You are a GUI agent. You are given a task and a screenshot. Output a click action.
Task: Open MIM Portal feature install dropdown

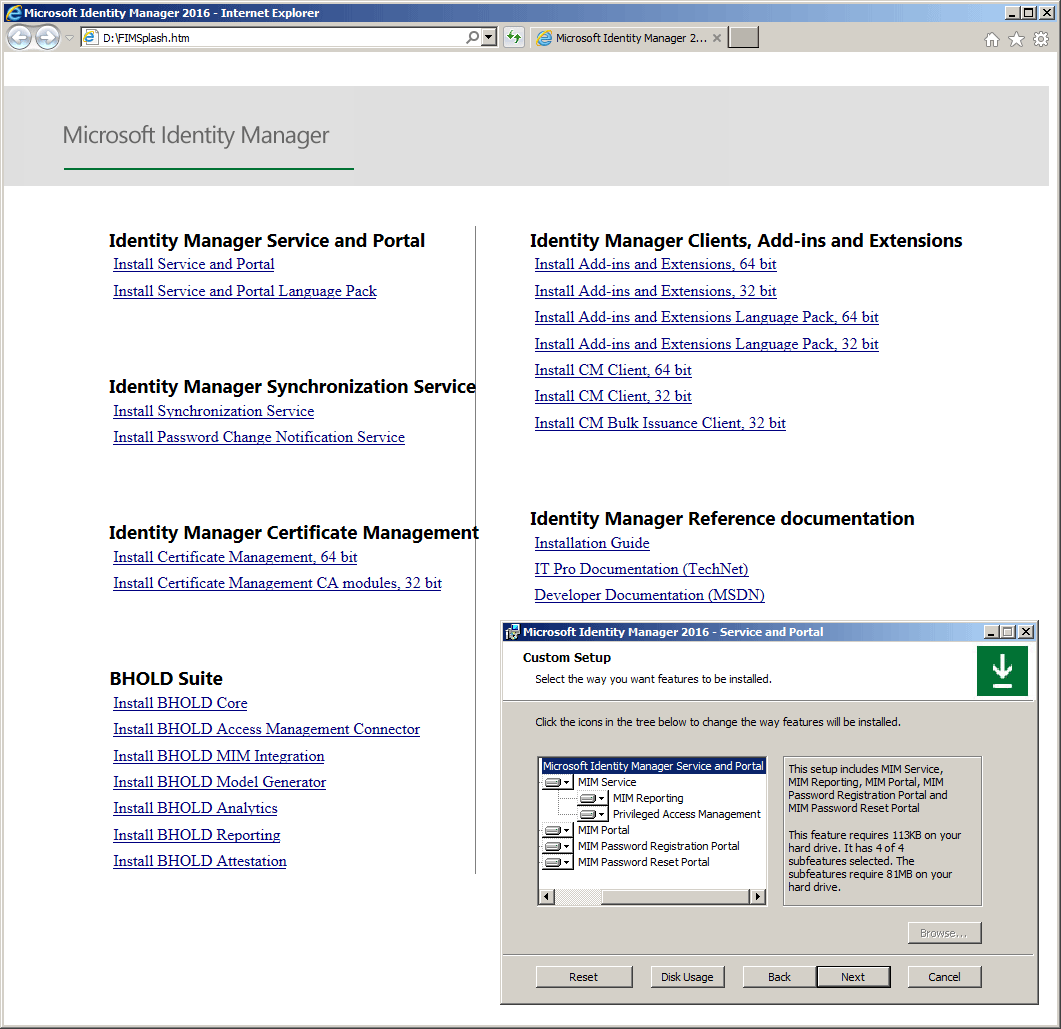coord(558,830)
